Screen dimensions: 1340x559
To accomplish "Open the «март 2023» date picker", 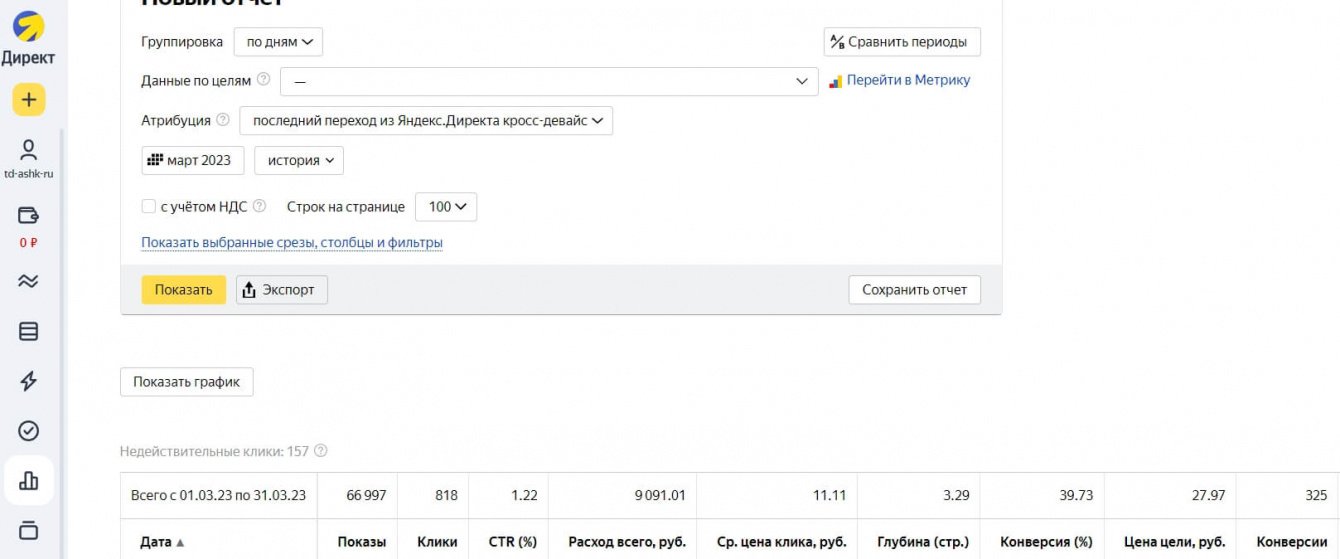I will point(193,160).
